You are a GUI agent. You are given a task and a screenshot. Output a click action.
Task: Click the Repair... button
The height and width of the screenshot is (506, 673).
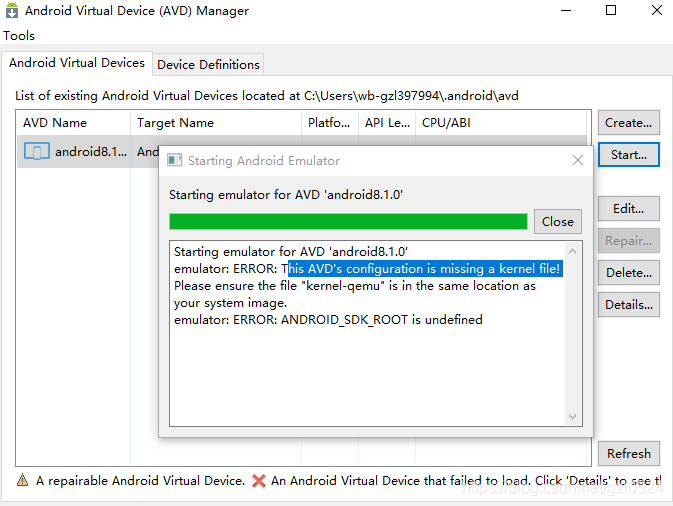point(628,241)
